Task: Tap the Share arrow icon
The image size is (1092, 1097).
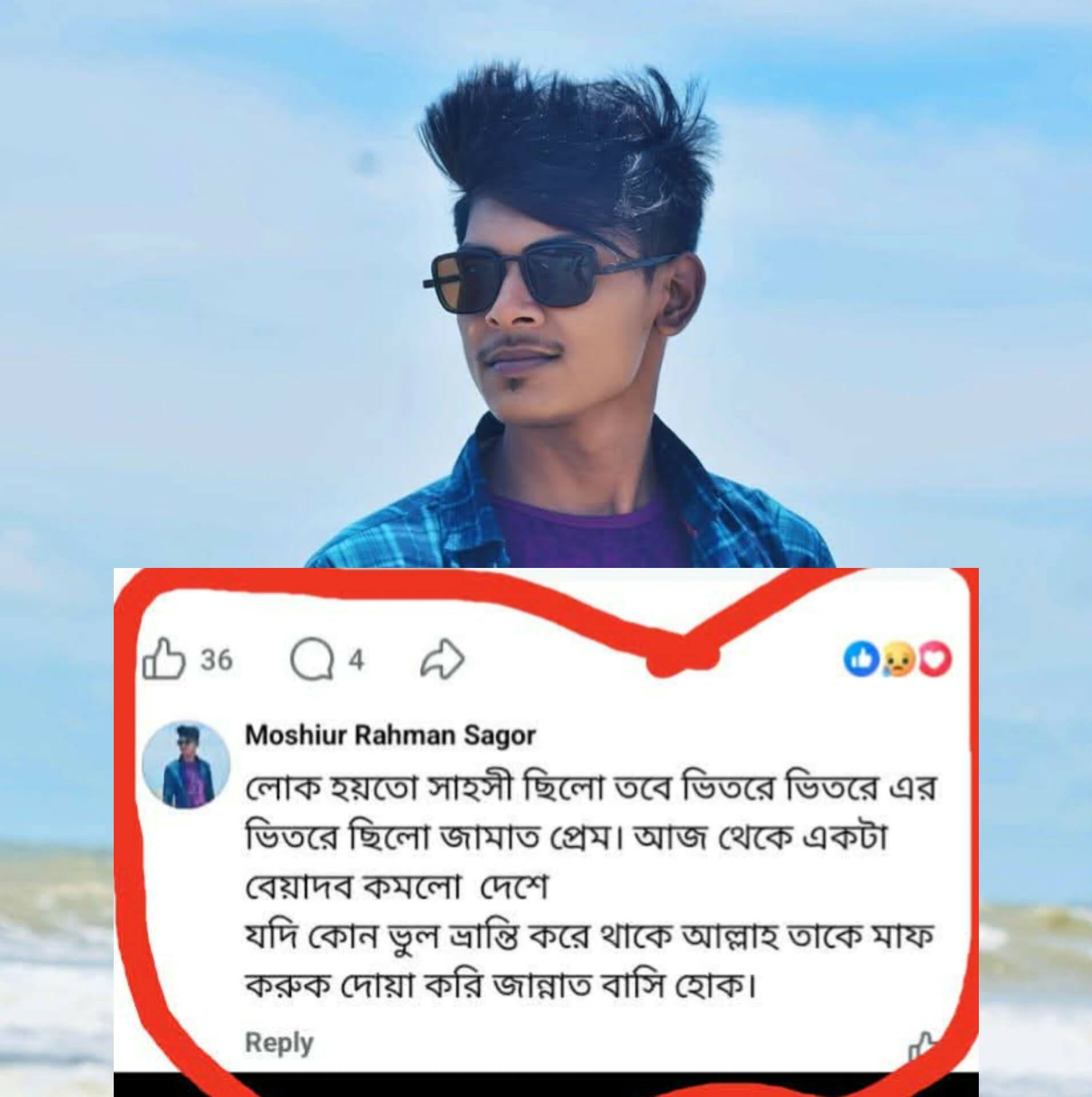Action: coord(442,660)
